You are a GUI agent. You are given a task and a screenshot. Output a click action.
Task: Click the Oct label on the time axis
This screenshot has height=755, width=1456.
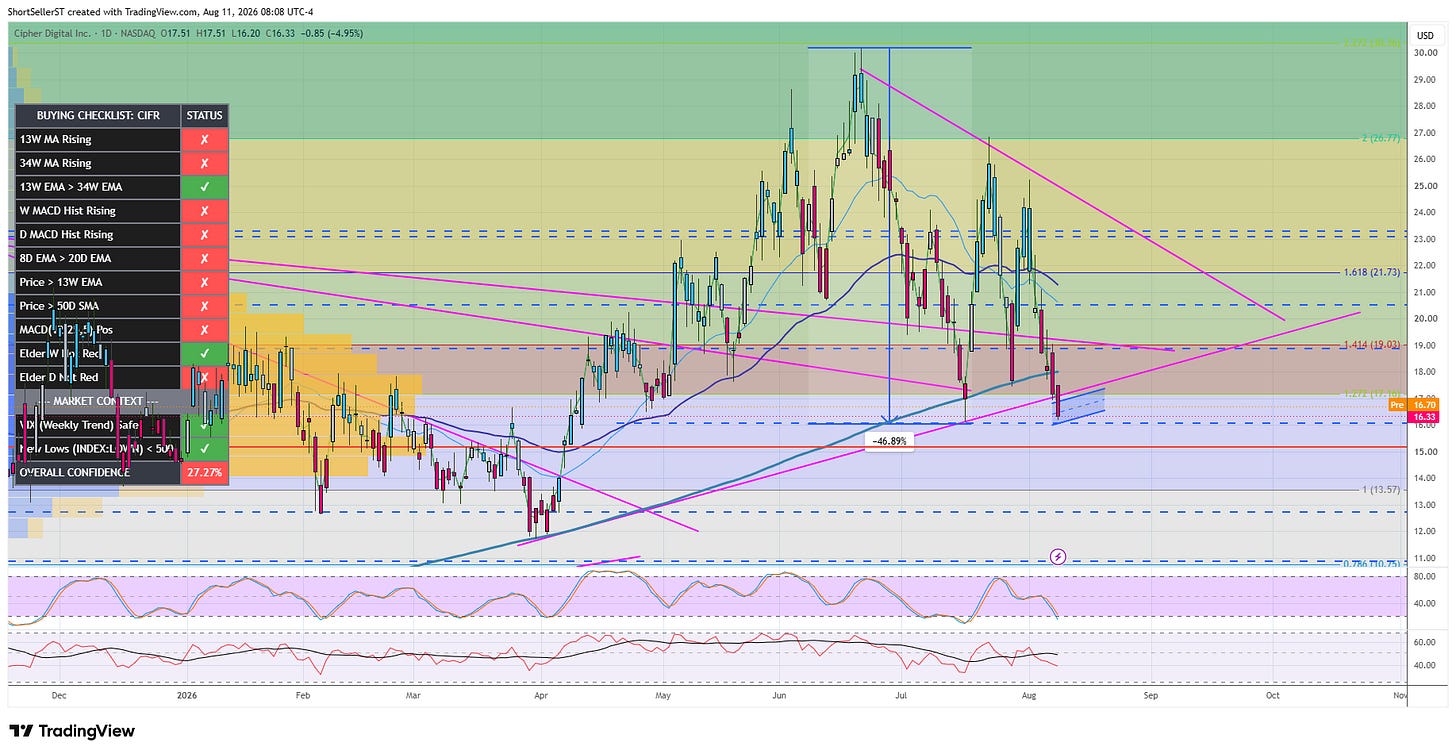(x=1273, y=693)
